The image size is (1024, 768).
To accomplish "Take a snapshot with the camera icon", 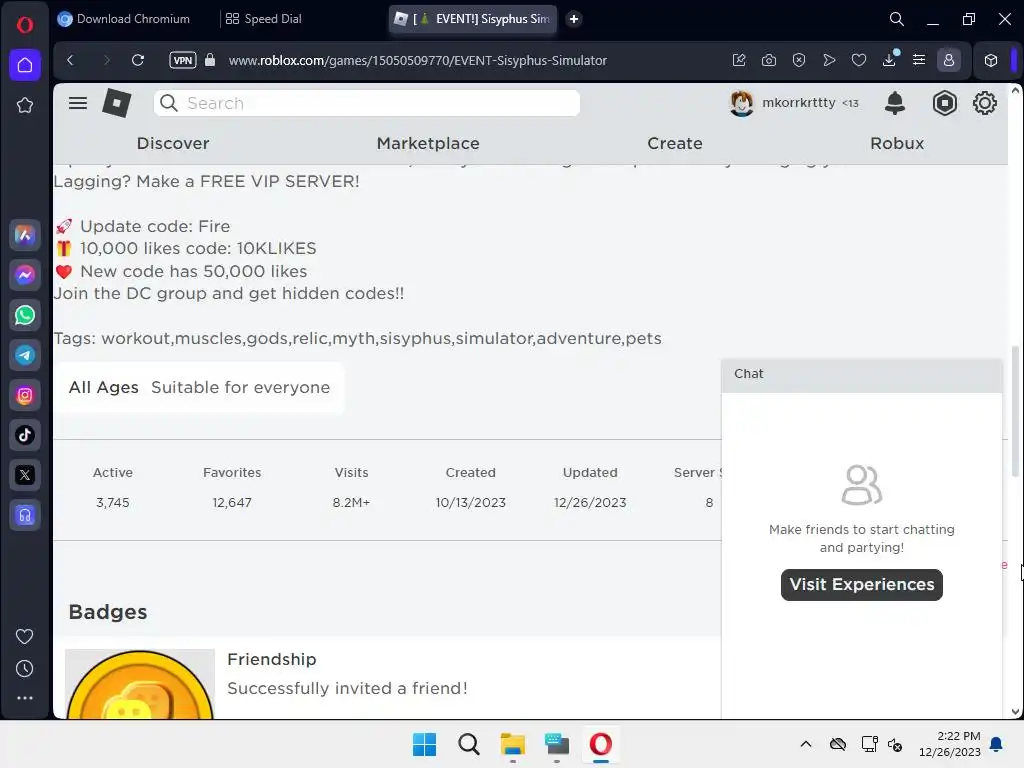I will click(x=769, y=60).
